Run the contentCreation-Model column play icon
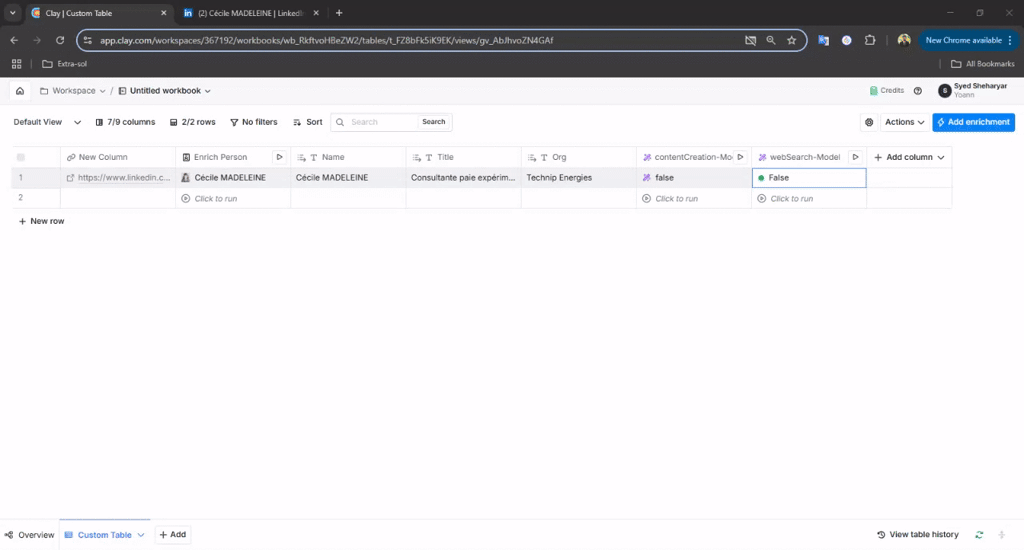1024x550 pixels. point(740,157)
